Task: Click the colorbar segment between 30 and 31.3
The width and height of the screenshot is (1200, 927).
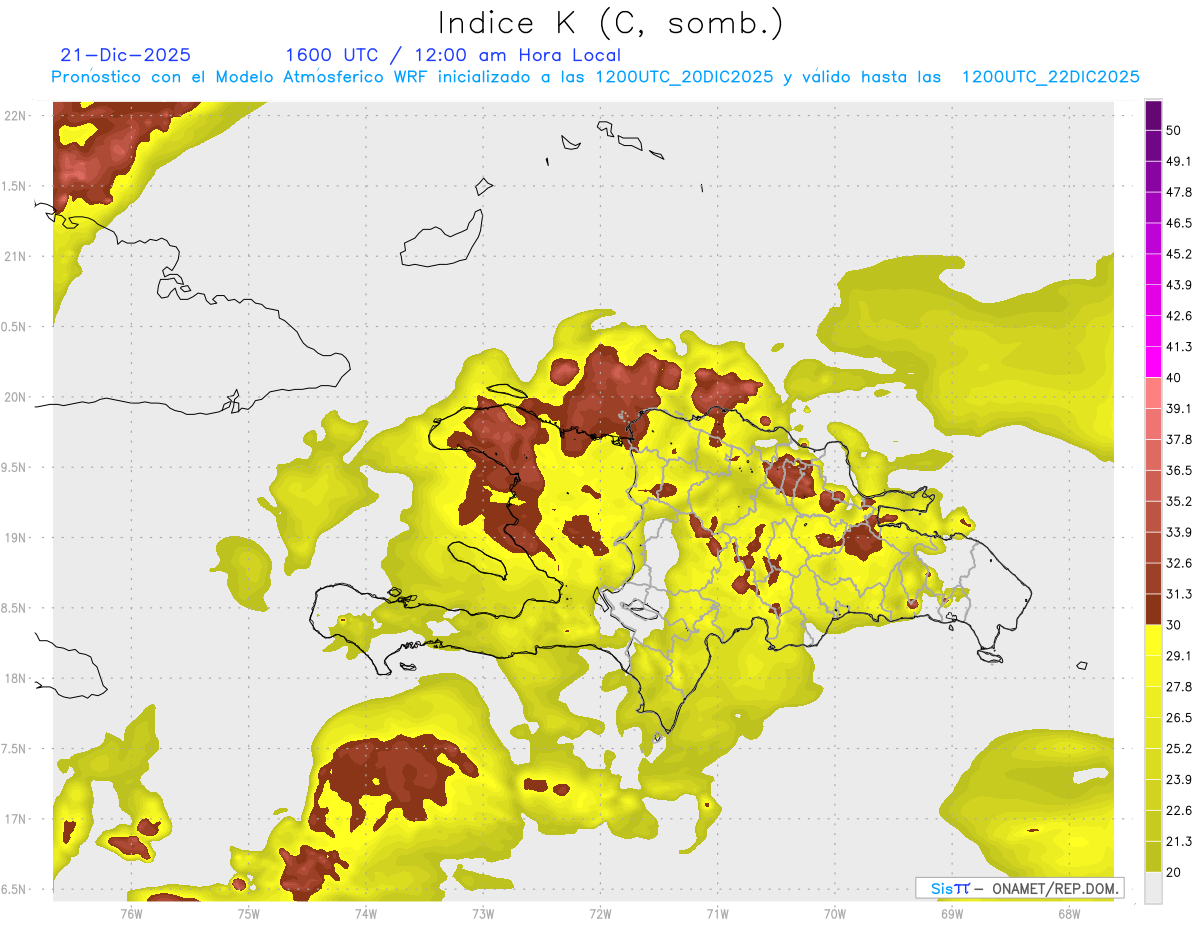Action: point(1153,609)
